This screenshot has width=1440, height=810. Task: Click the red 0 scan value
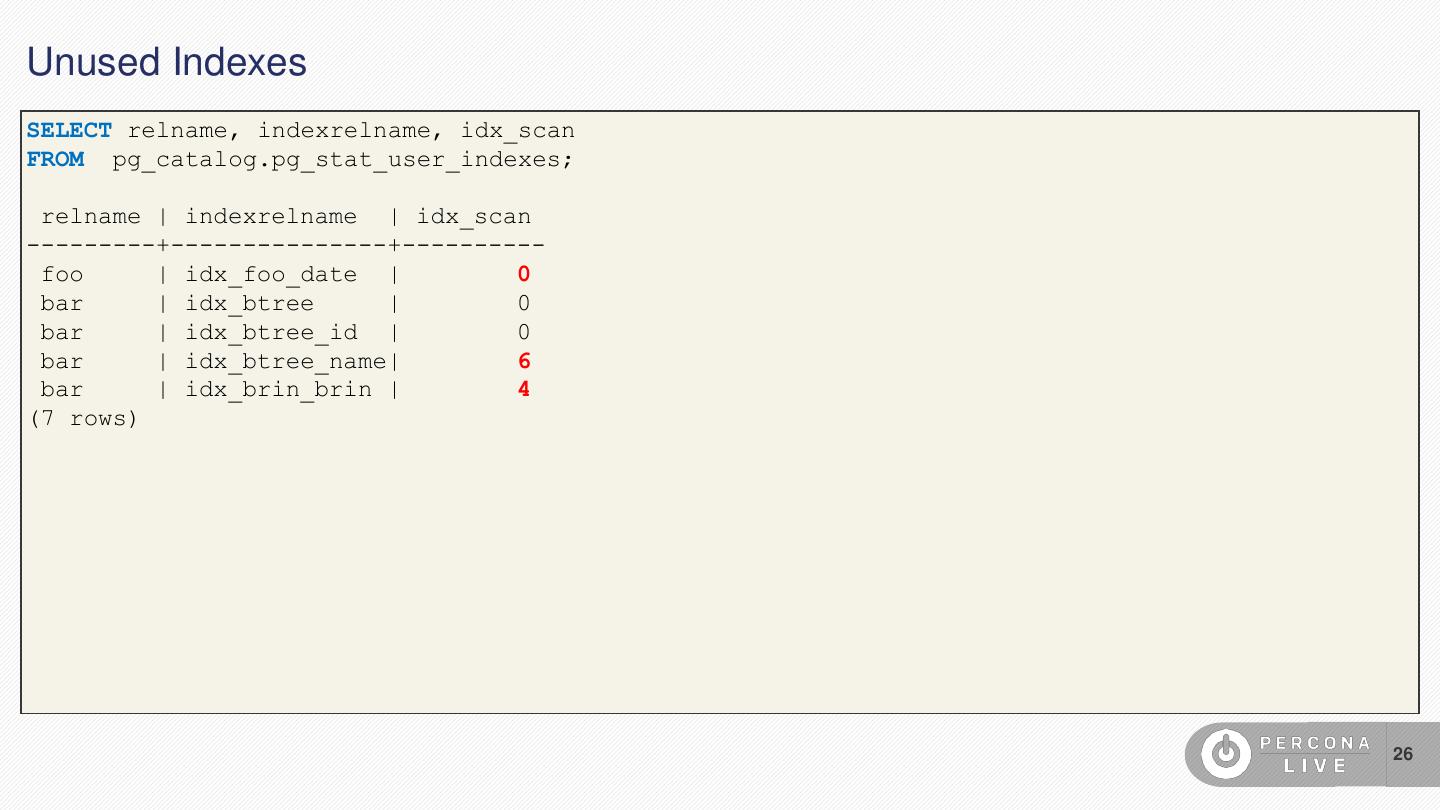523,275
